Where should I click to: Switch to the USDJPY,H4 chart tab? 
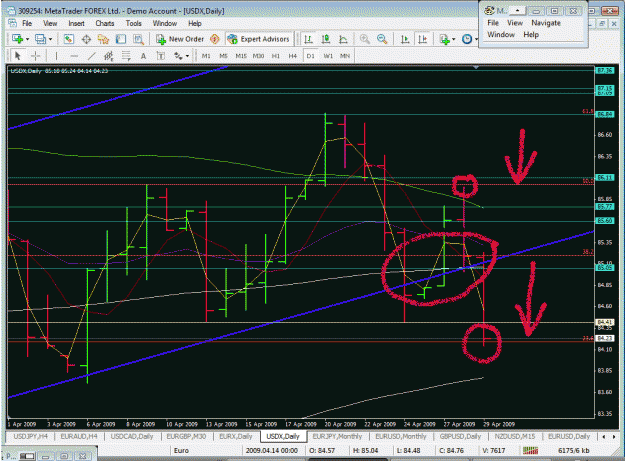30,436
